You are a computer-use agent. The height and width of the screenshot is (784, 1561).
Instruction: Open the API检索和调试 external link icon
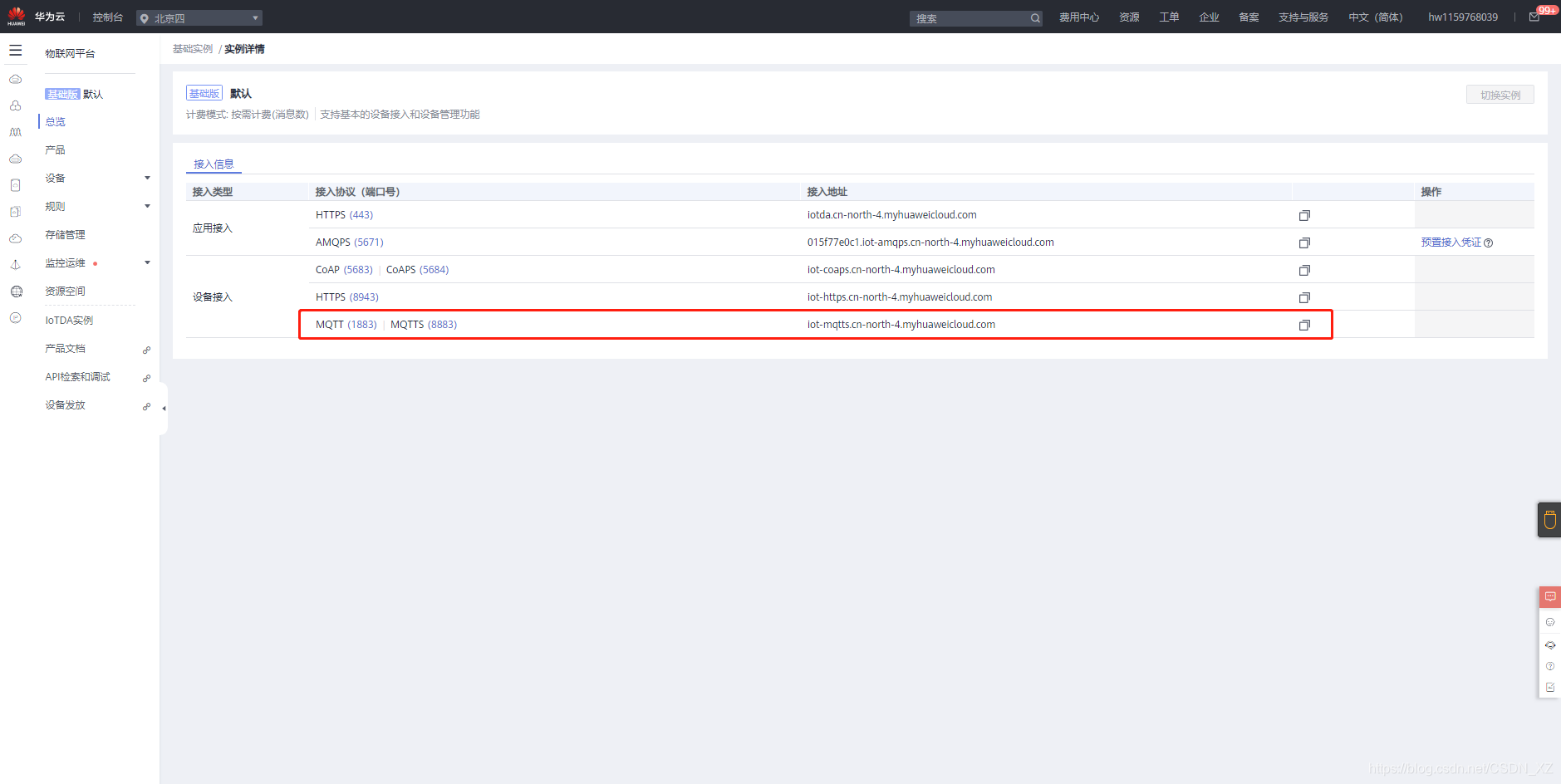point(146,378)
